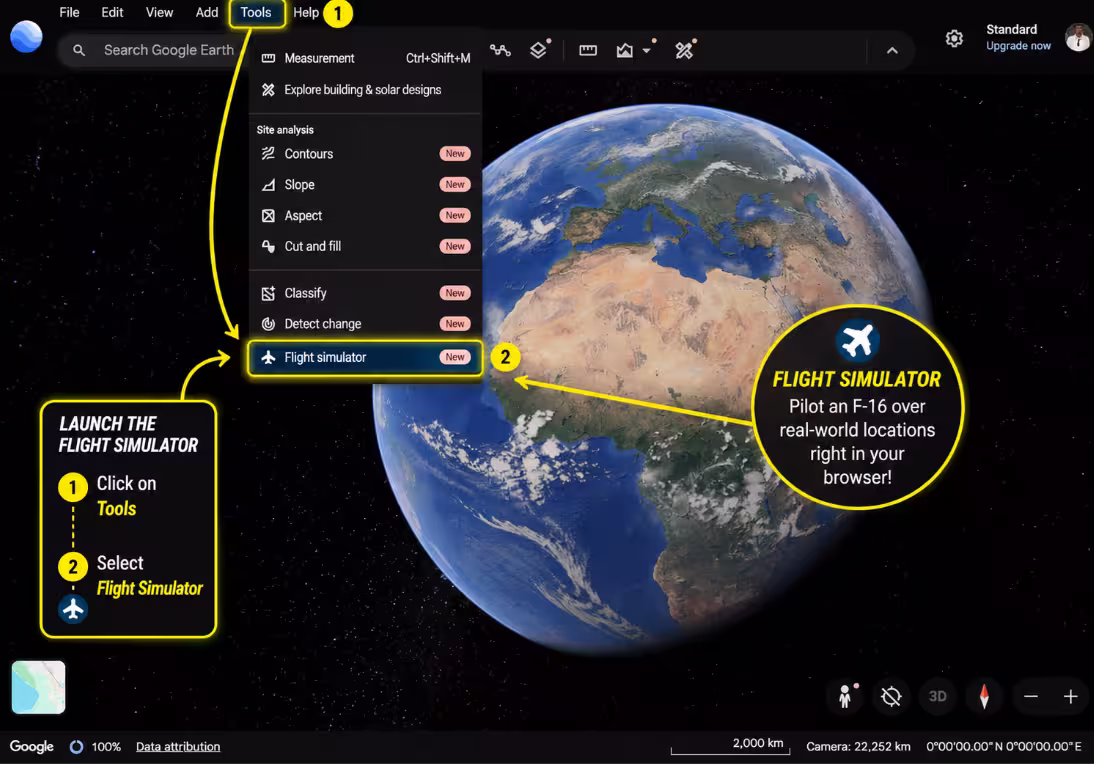Zoom out with the minus button
Screen dimensions: 1094x764
[x=1031, y=696]
